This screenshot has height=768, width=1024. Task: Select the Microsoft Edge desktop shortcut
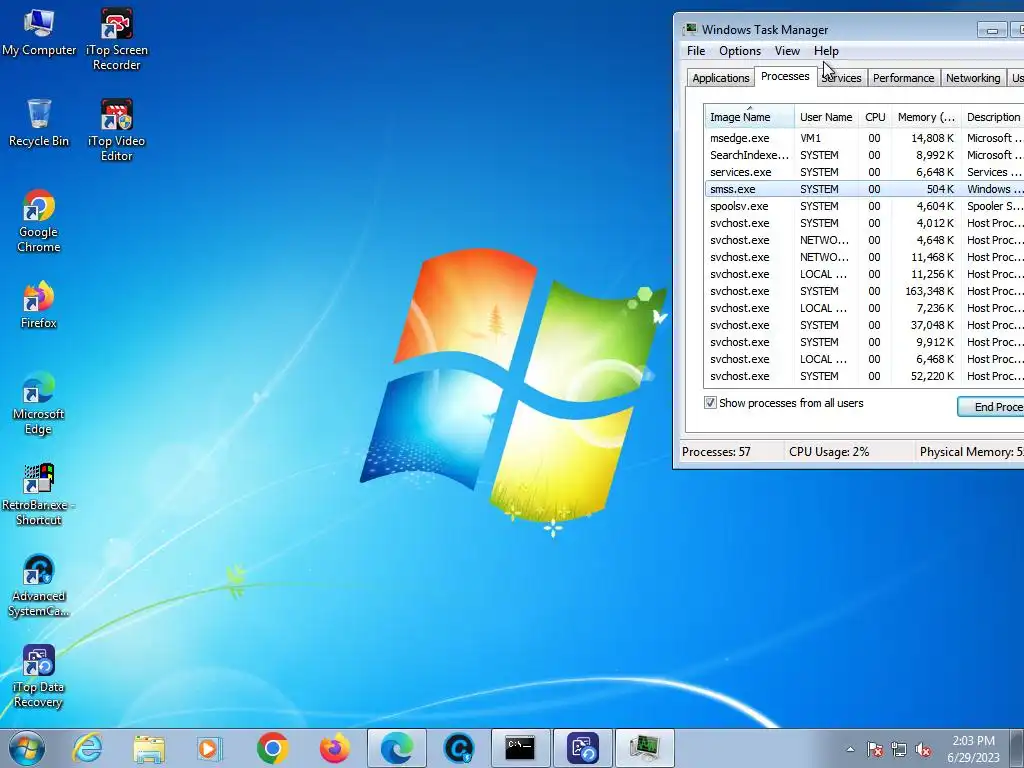(x=39, y=403)
